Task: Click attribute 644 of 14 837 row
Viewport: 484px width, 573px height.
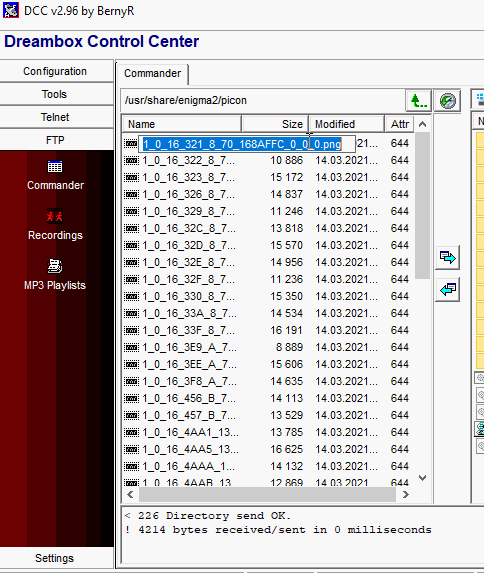Action: [399, 194]
